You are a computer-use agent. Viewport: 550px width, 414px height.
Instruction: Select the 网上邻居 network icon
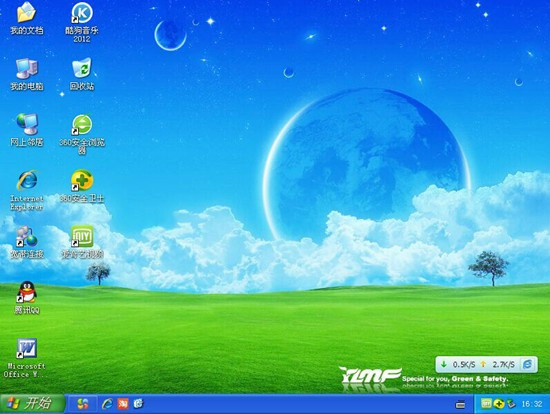pos(26,130)
